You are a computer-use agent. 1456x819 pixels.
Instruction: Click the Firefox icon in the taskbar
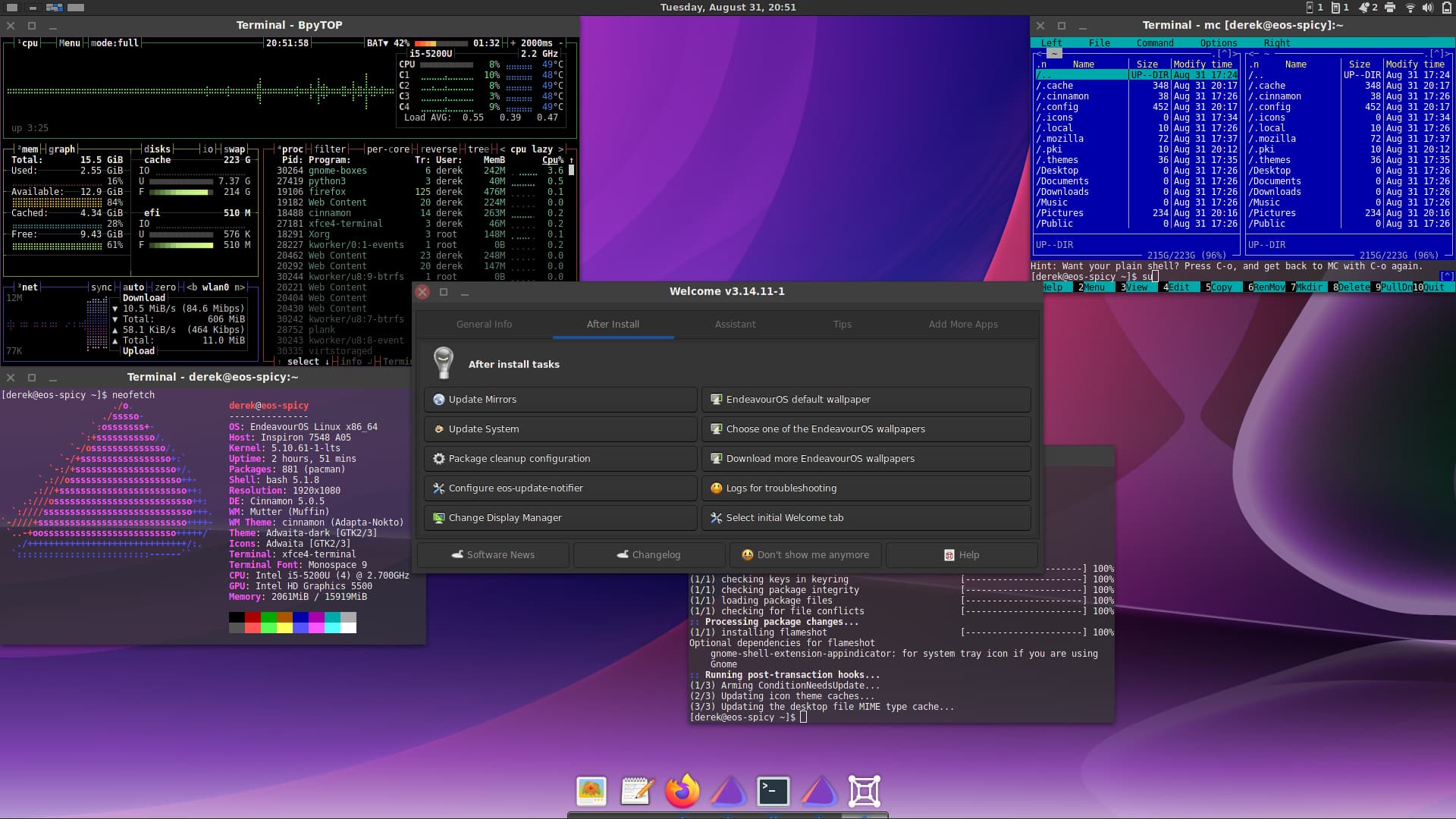click(682, 791)
